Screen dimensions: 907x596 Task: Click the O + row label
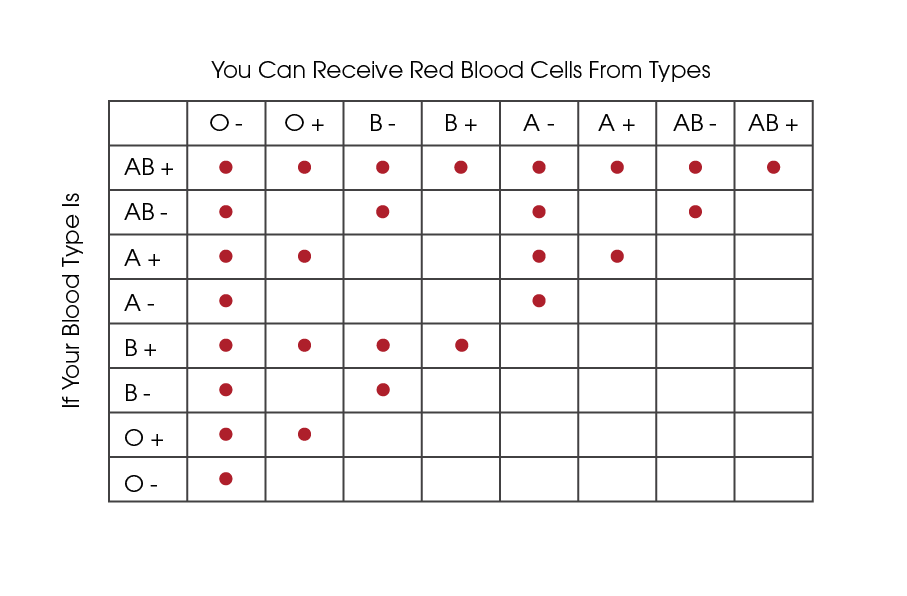[x=144, y=437]
